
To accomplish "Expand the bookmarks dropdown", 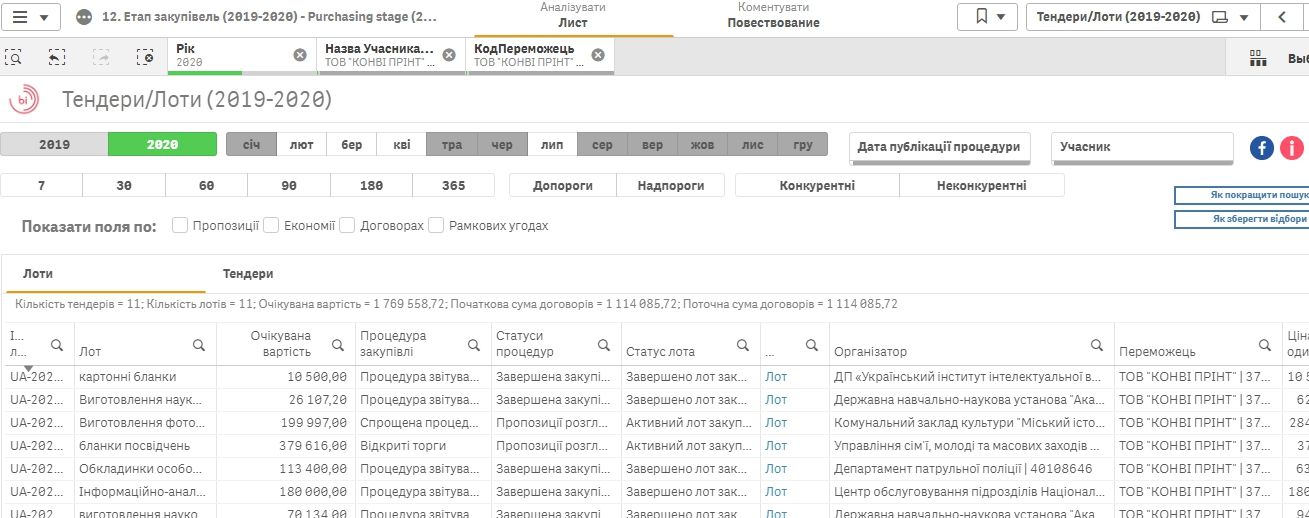I will click(987, 17).
